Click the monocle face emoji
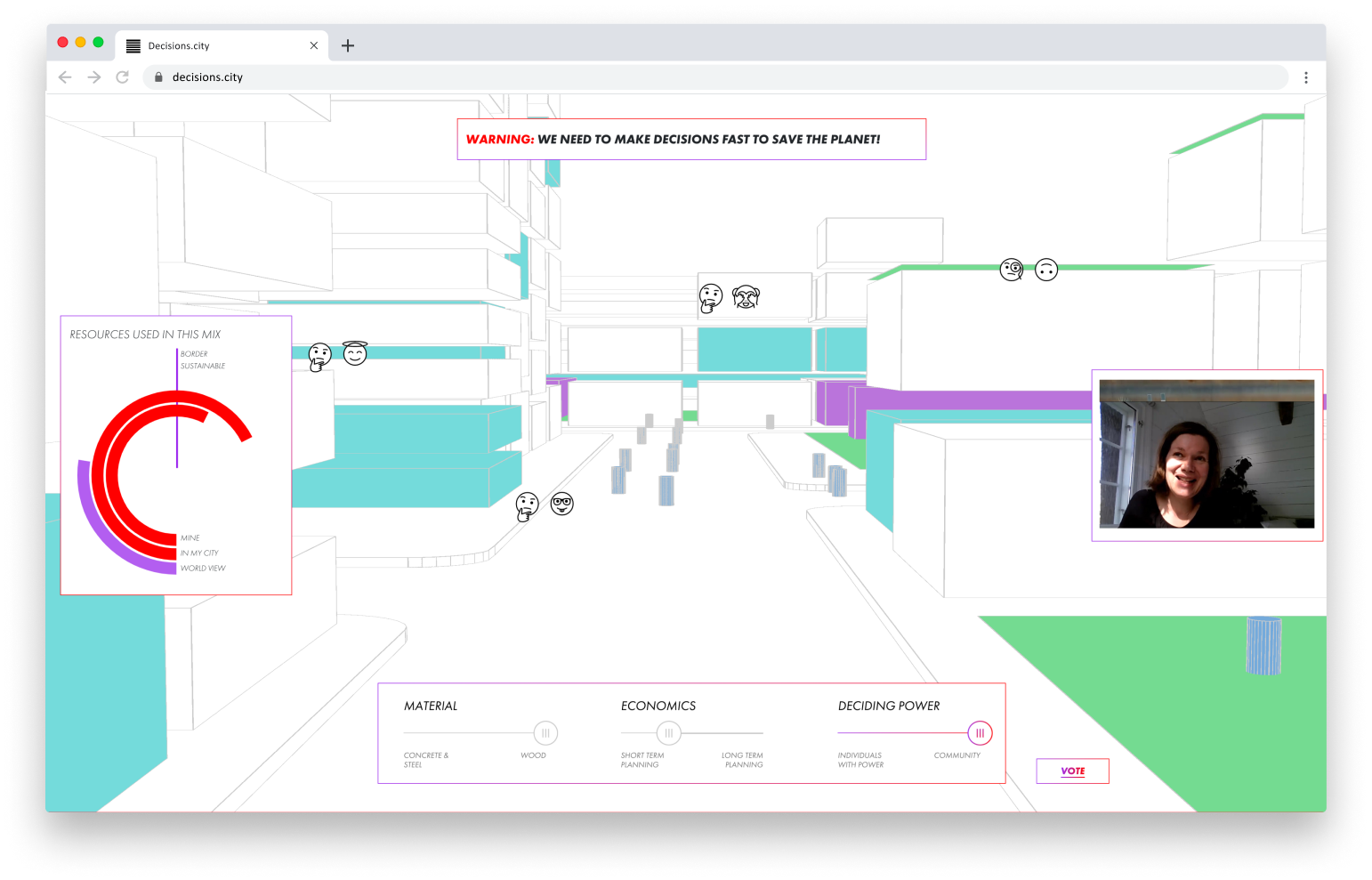The height and width of the screenshot is (880, 1372). pyautogui.click(x=1012, y=270)
